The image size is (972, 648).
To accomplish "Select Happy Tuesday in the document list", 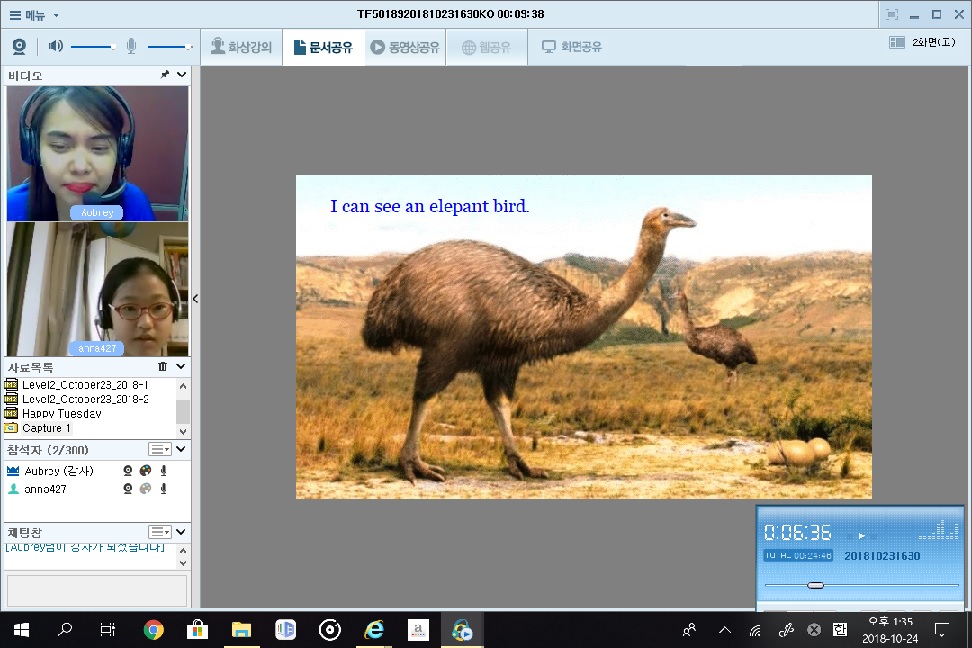I will (61, 413).
